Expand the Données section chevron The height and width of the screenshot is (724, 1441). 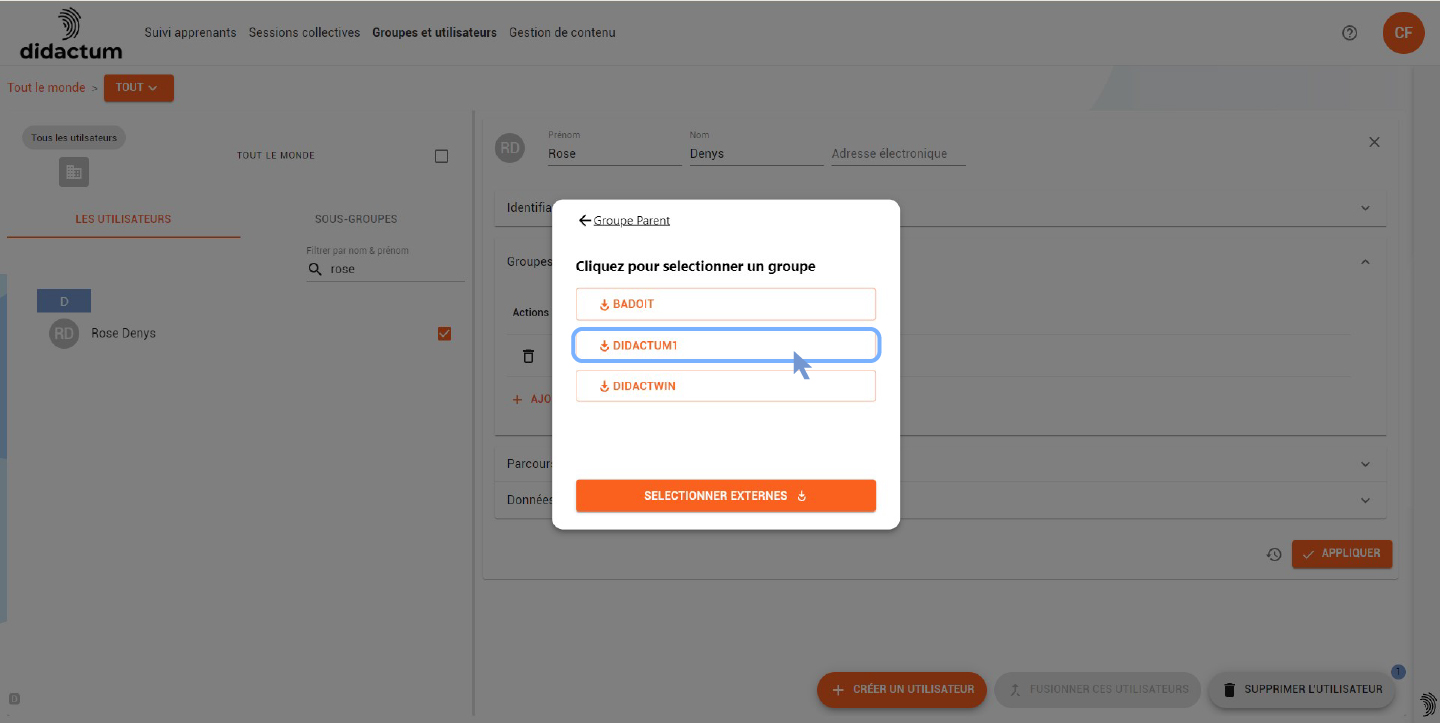point(1366,500)
